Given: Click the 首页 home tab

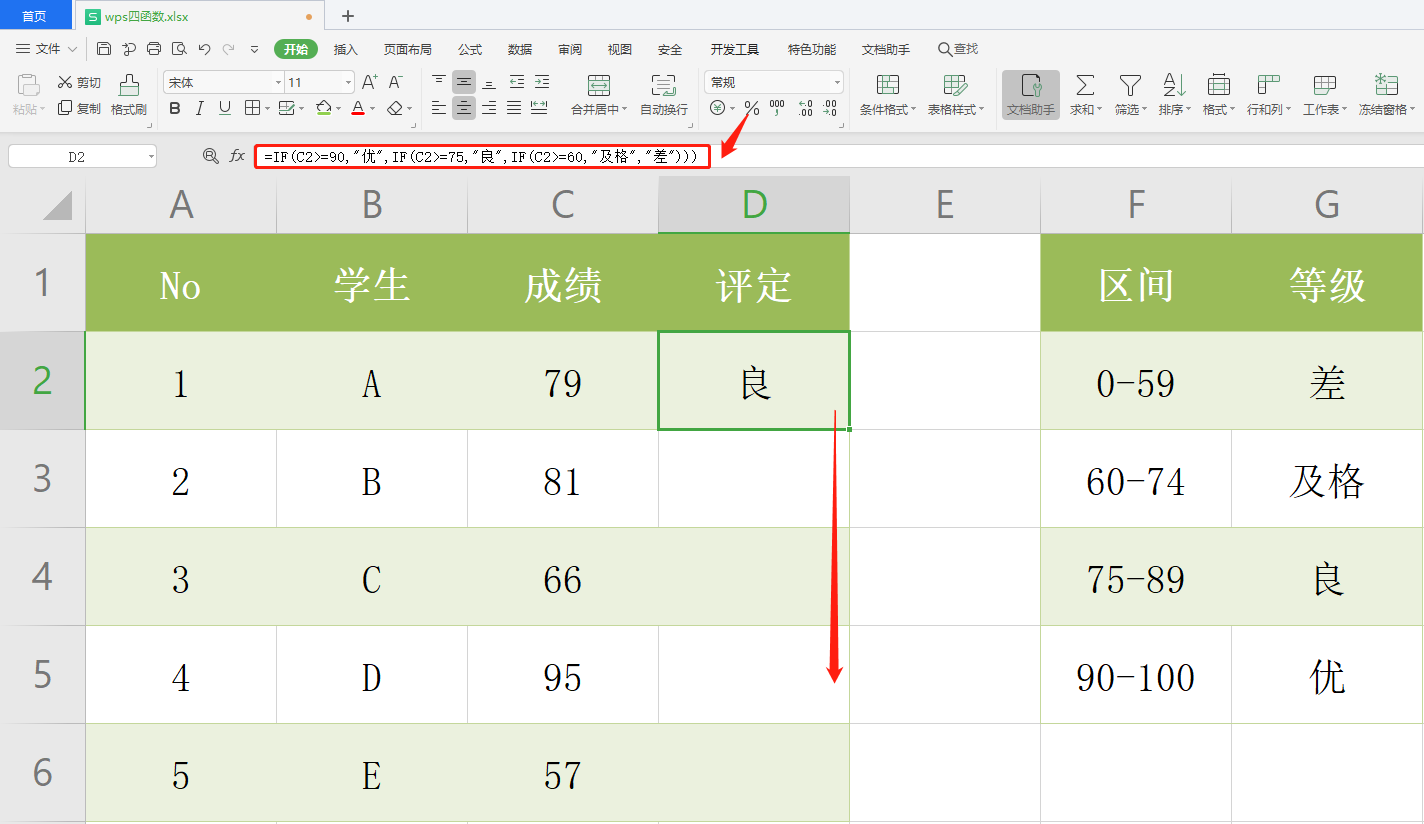Looking at the screenshot, I should click(x=35, y=16).
